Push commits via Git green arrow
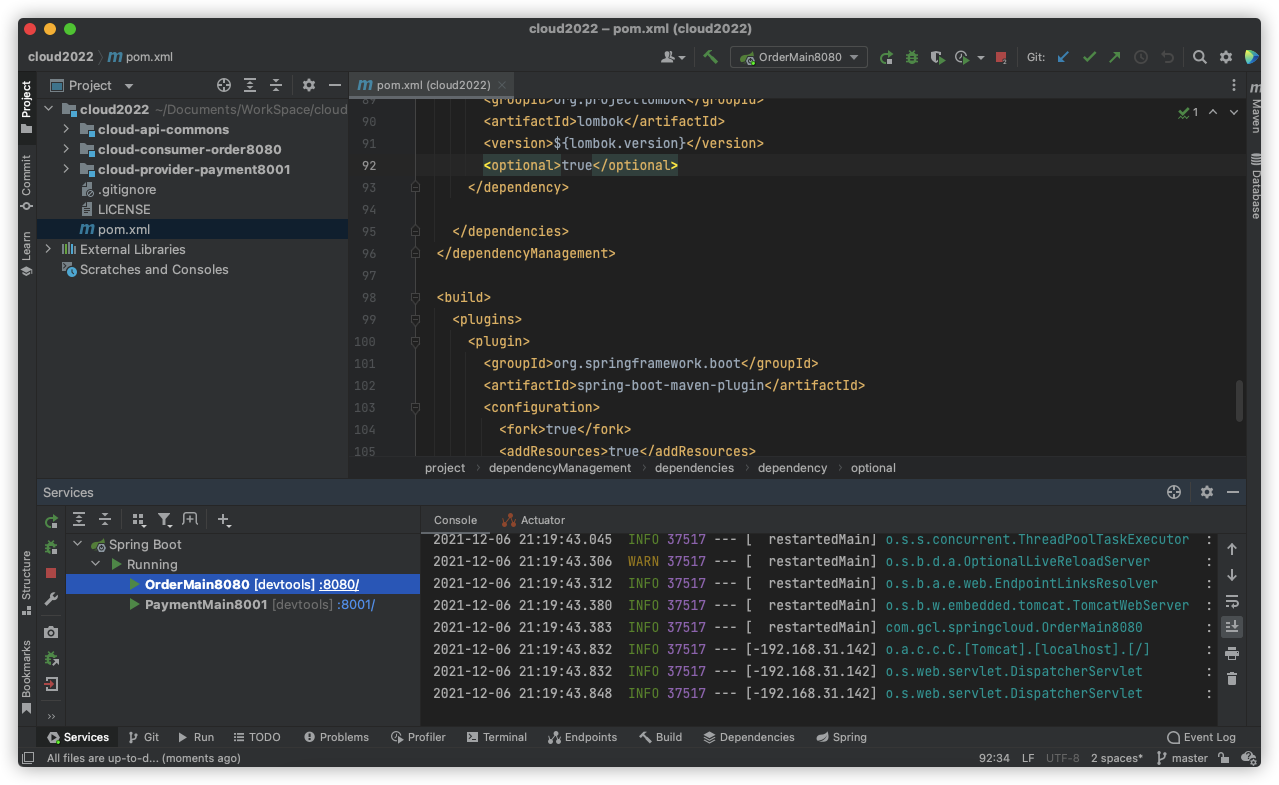Viewport: 1279px width, 785px height. tap(1114, 57)
